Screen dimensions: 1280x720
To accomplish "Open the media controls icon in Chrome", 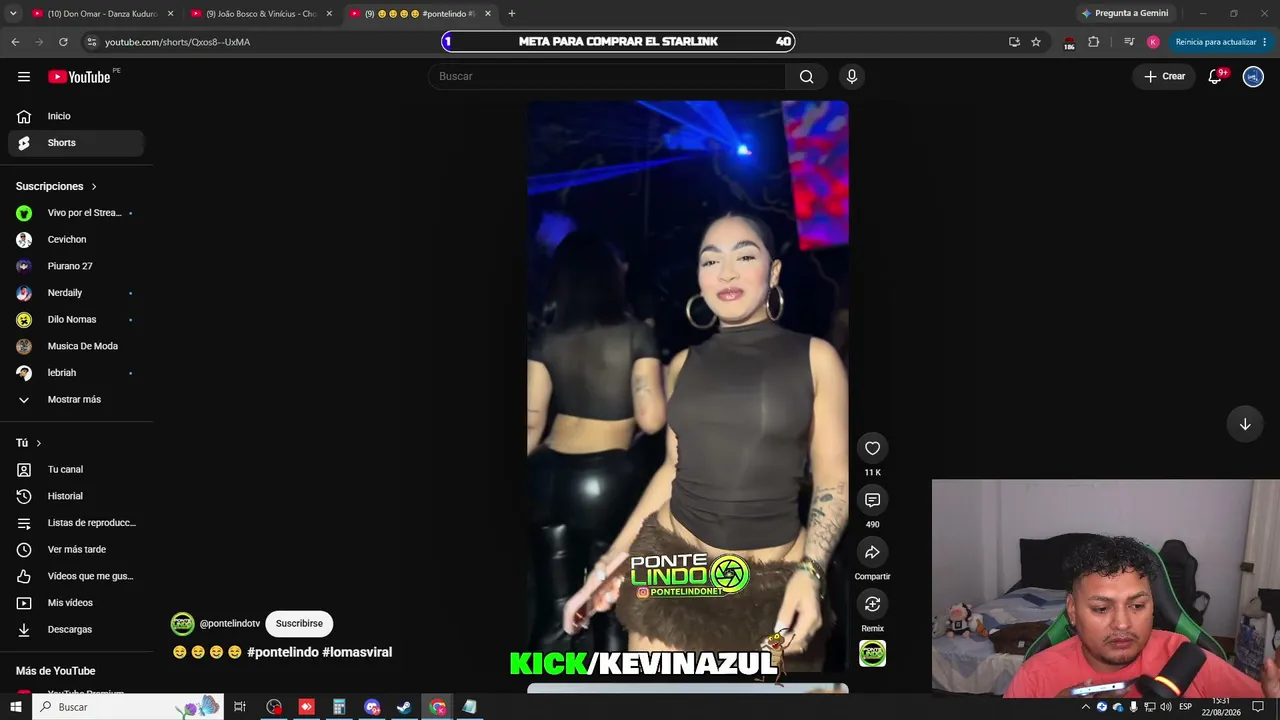I will coord(1129,42).
